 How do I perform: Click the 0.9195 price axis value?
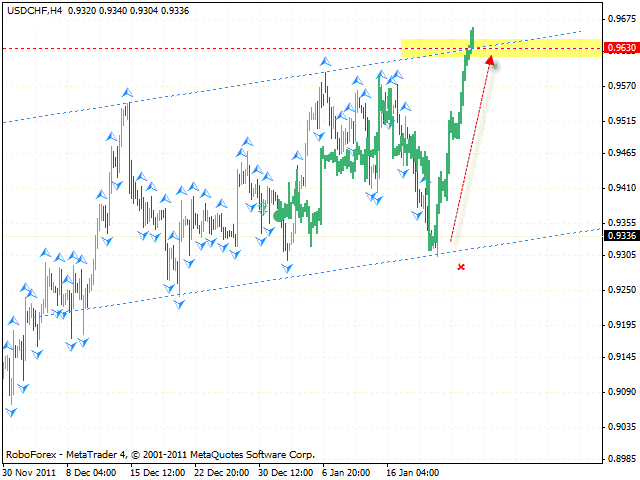620,324
